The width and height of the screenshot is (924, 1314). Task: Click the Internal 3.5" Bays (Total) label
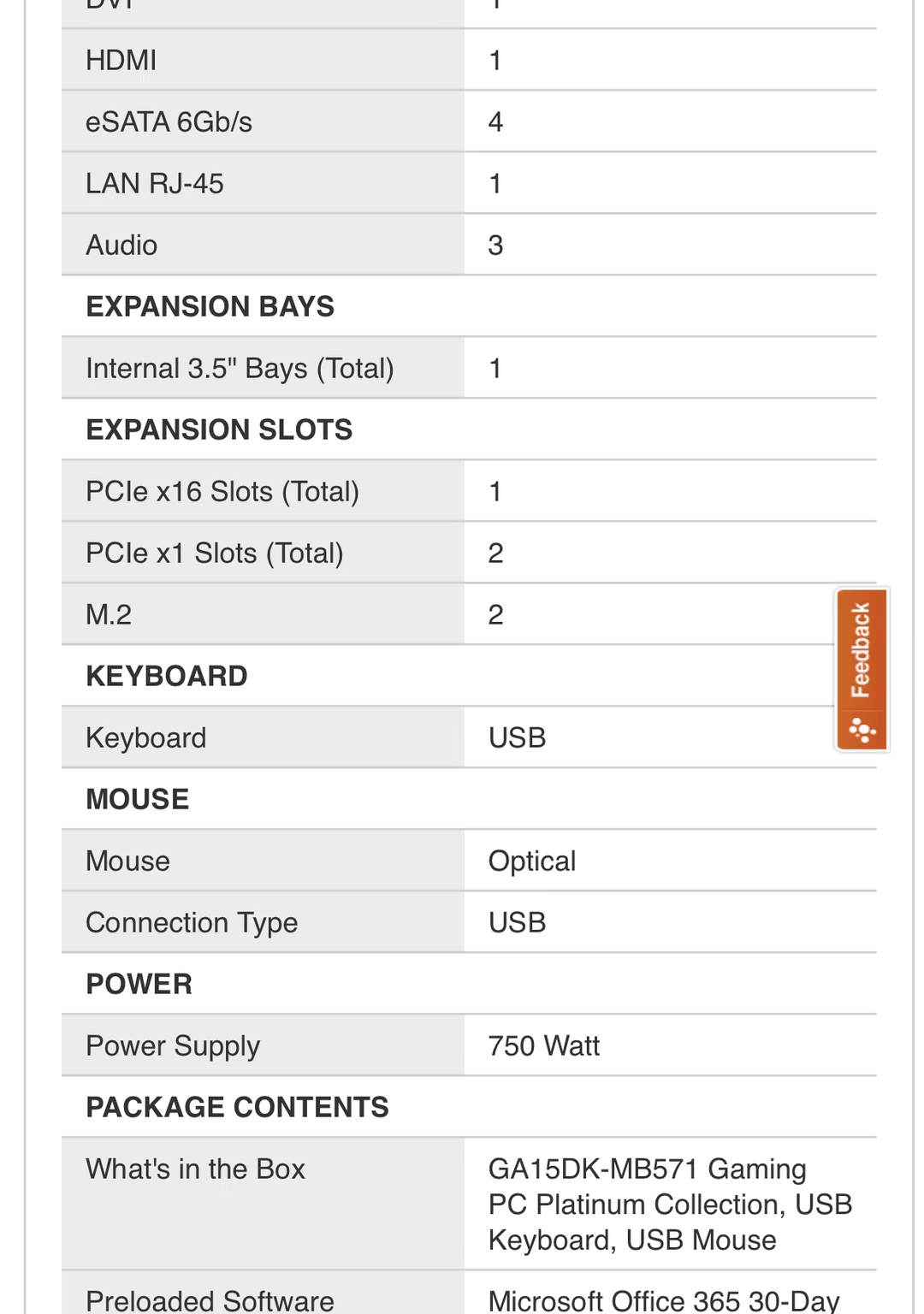coord(240,369)
